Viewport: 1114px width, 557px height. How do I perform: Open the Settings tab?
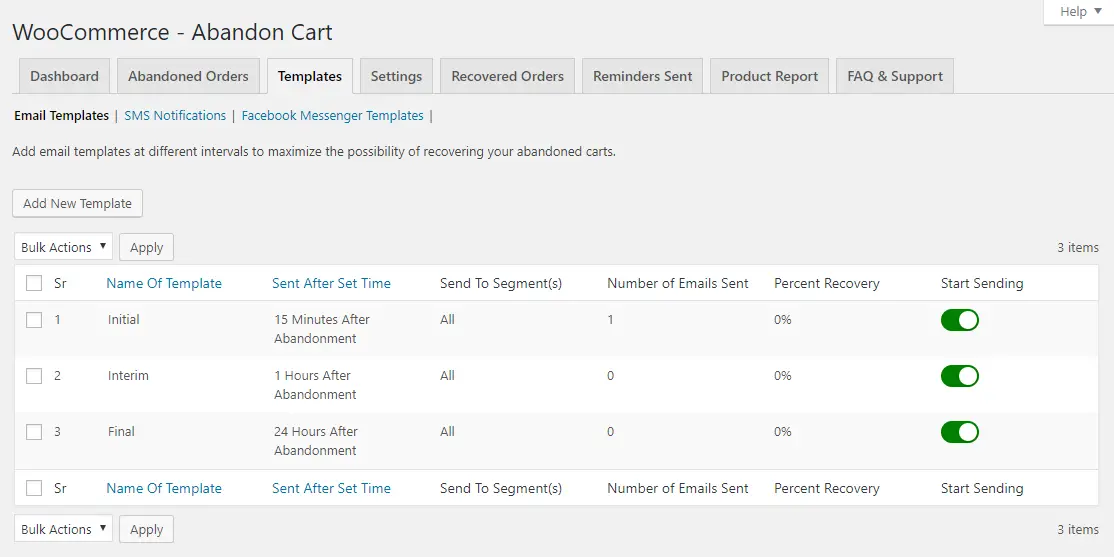pos(396,76)
